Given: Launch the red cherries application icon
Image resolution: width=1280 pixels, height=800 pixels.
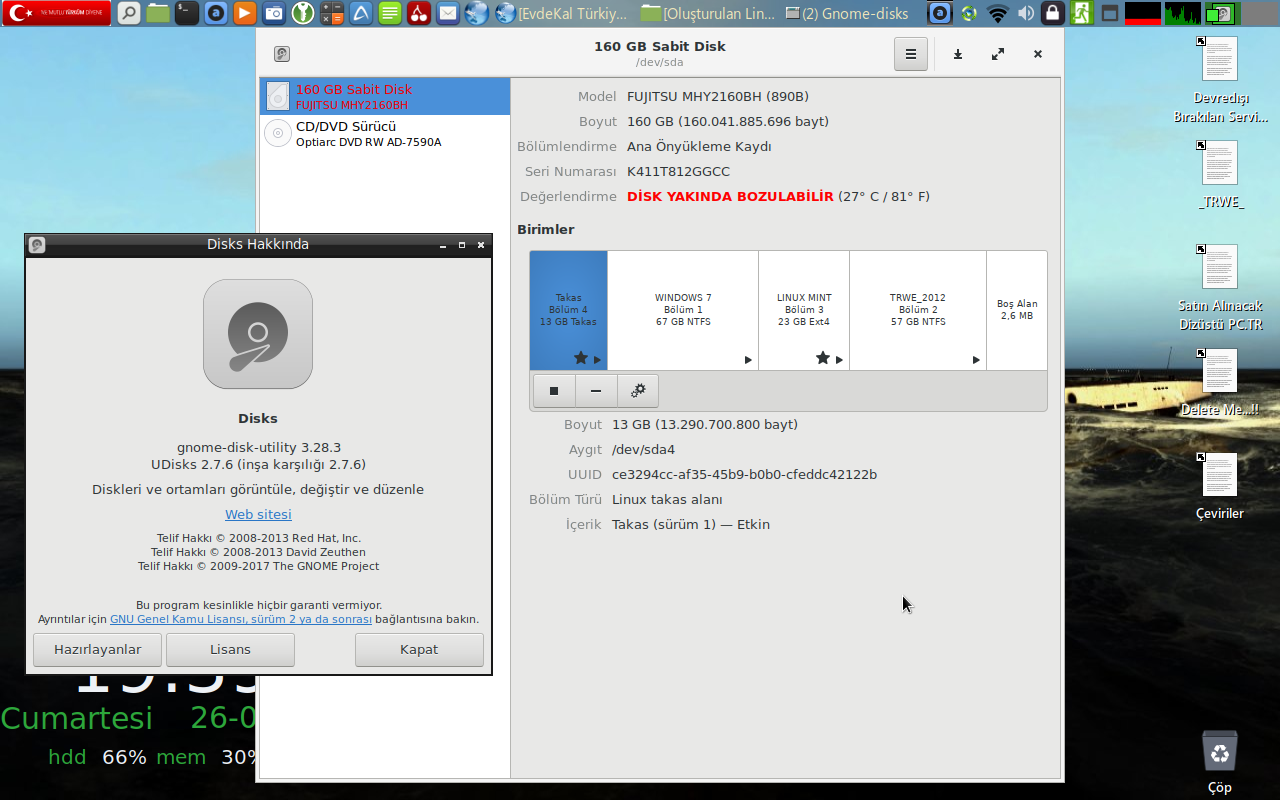Looking at the screenshot, I should [x=419, y=13].
